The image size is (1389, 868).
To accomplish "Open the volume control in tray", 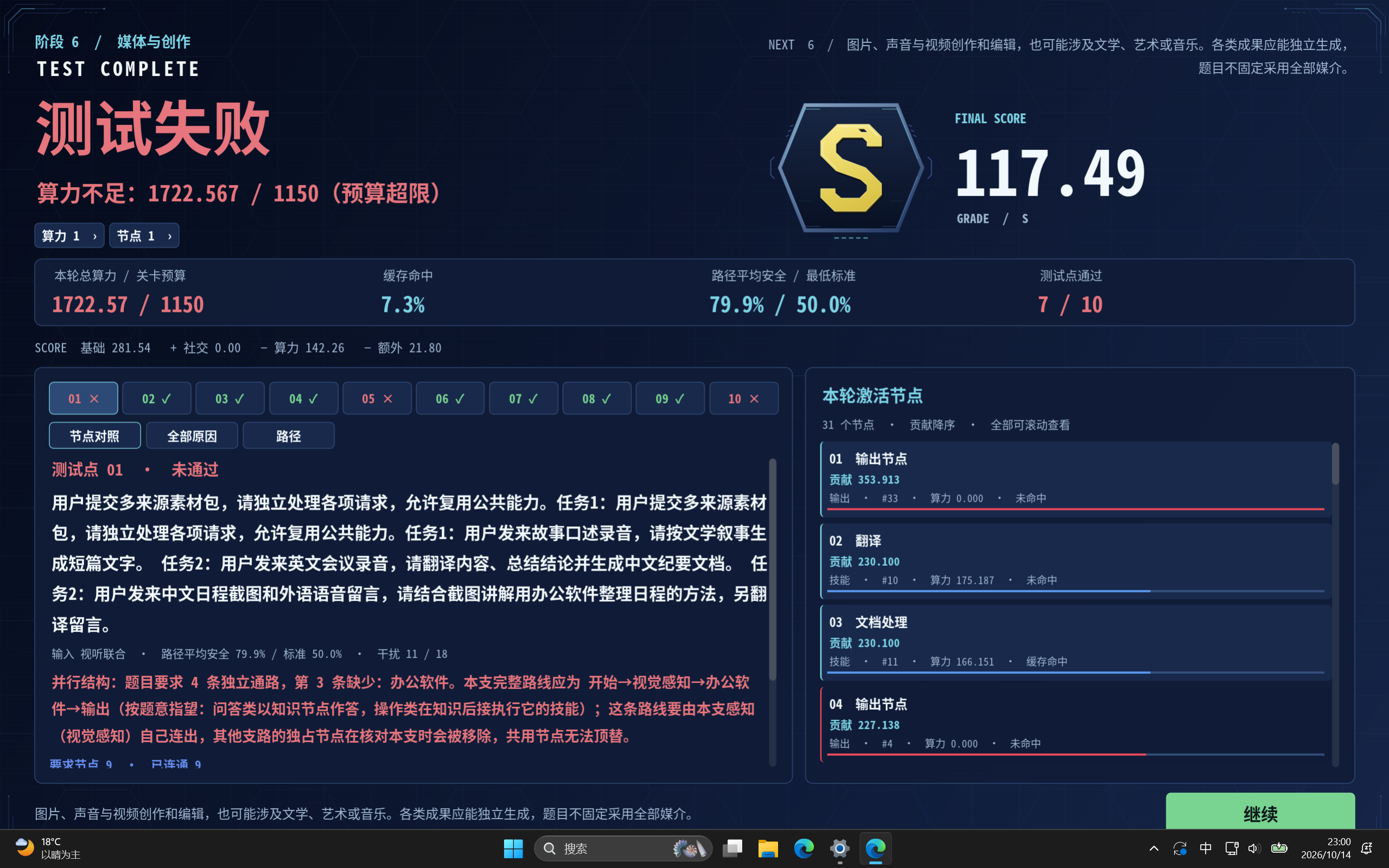I will point(1254,848).
